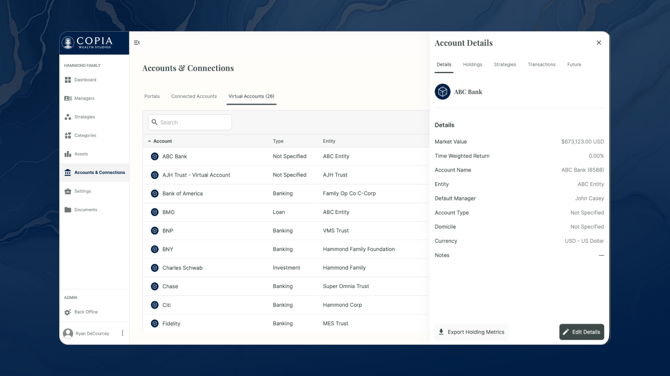Click the AJH Trust - Virtual Account row icon
The image size is (670, 376).
click(155, 175)
